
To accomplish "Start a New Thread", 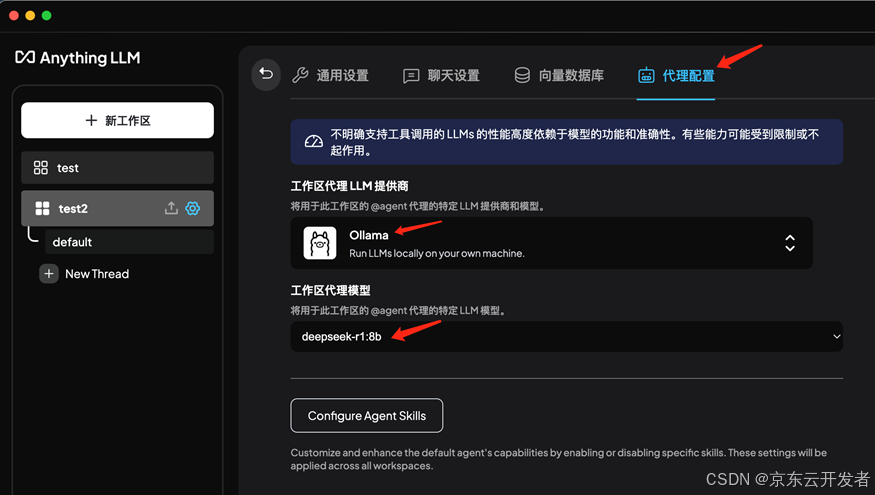I will click(x=84, y=274).
